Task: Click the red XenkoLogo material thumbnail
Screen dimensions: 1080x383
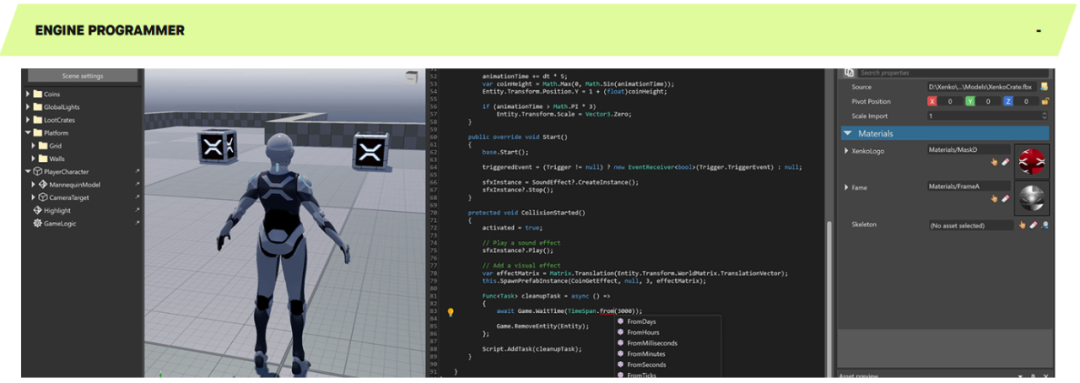Action: coord(1031,162)
